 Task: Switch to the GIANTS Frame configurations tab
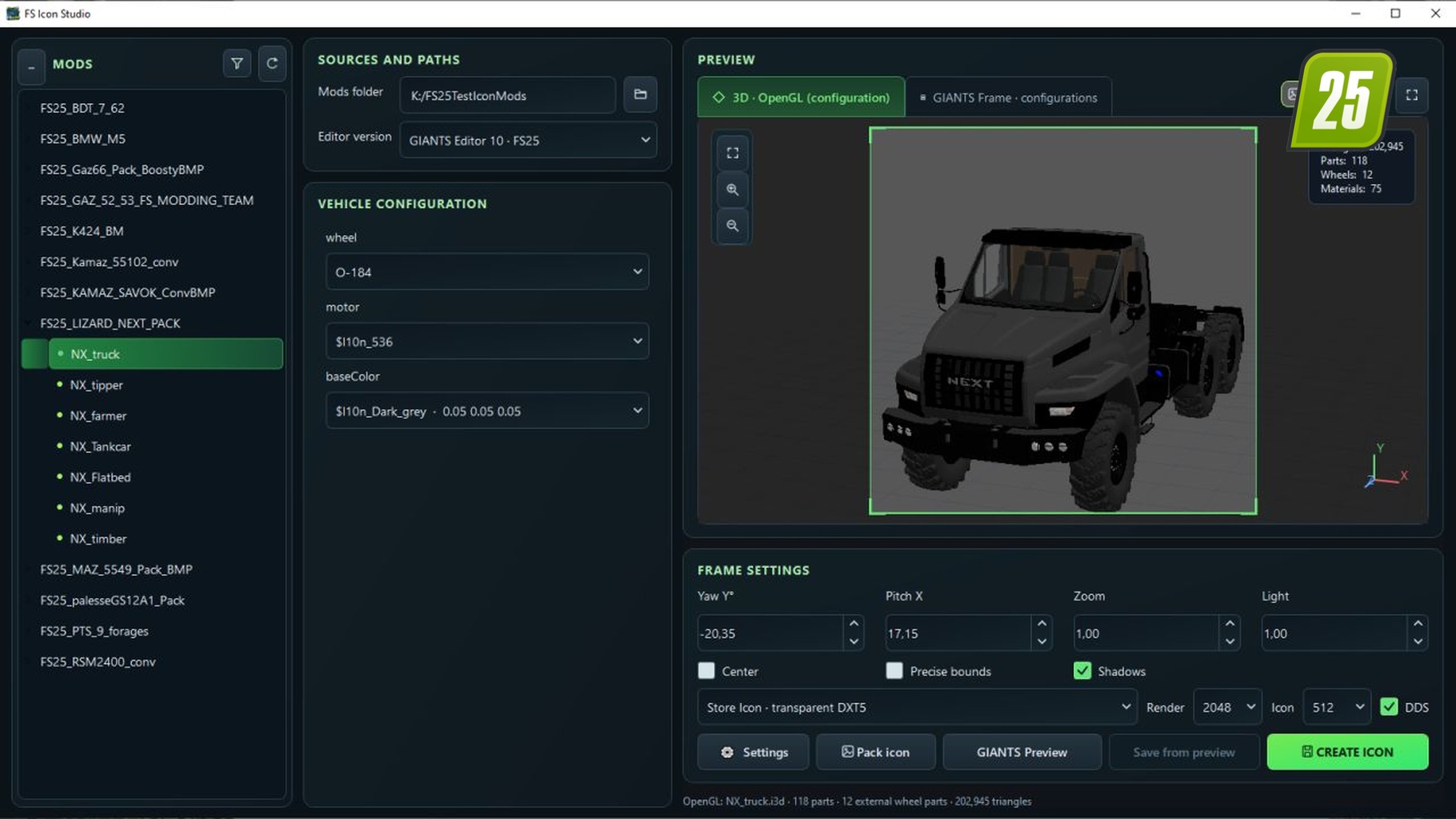1008,98
